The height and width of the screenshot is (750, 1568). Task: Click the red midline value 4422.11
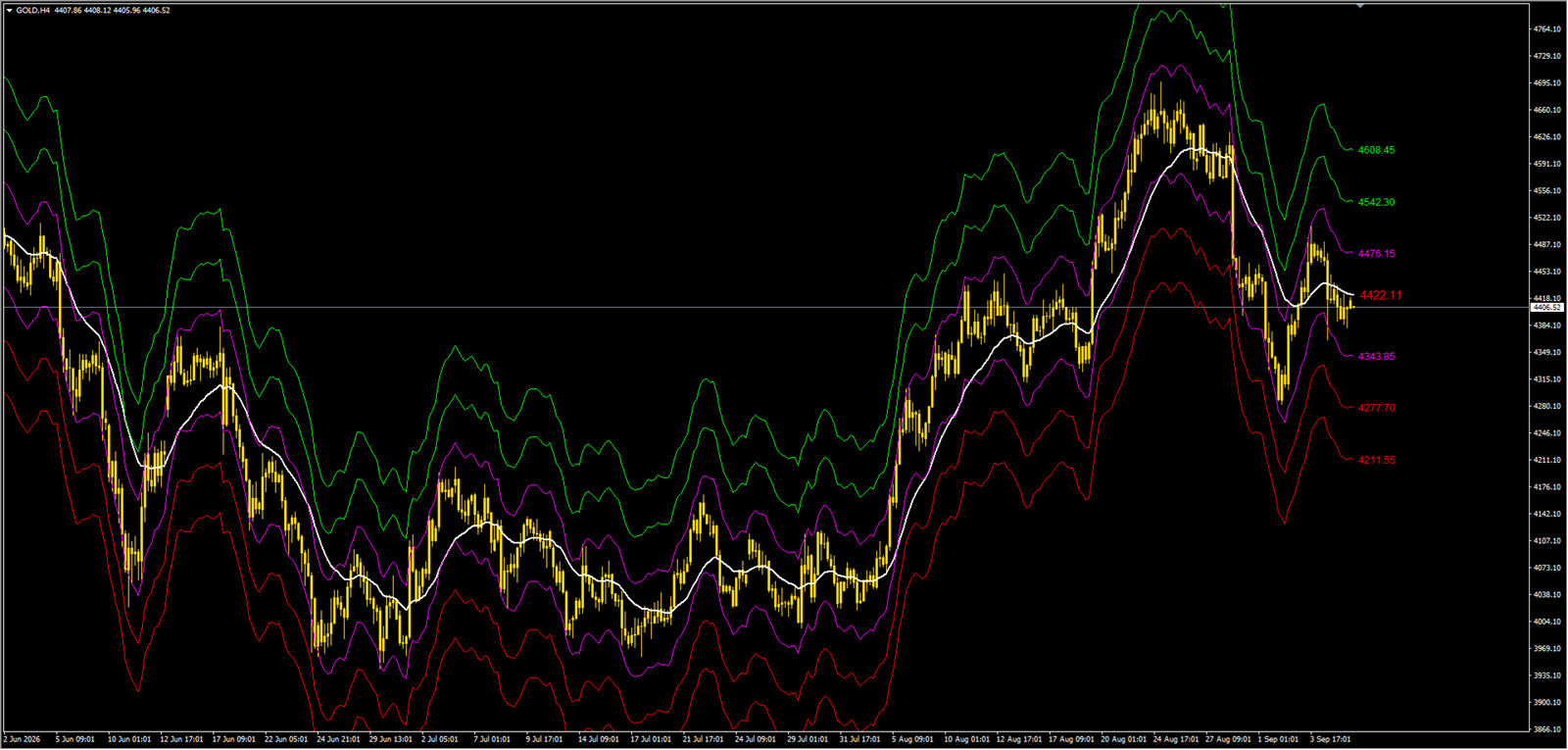coord(1381,295)
